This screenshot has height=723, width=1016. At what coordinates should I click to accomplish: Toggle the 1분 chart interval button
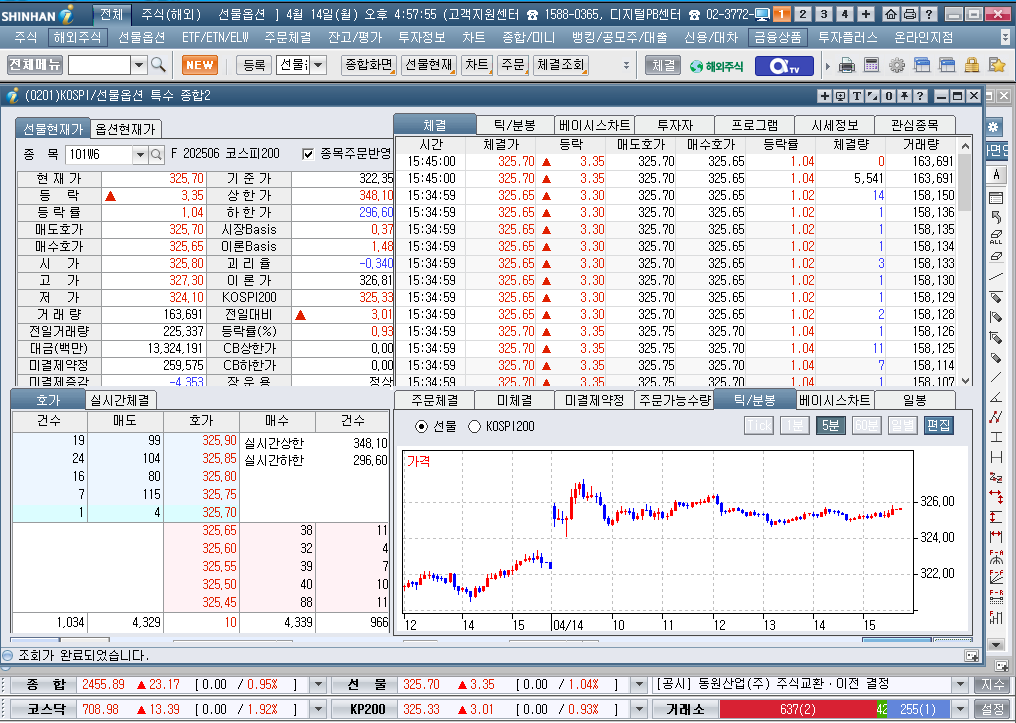[x=794, y=426]
